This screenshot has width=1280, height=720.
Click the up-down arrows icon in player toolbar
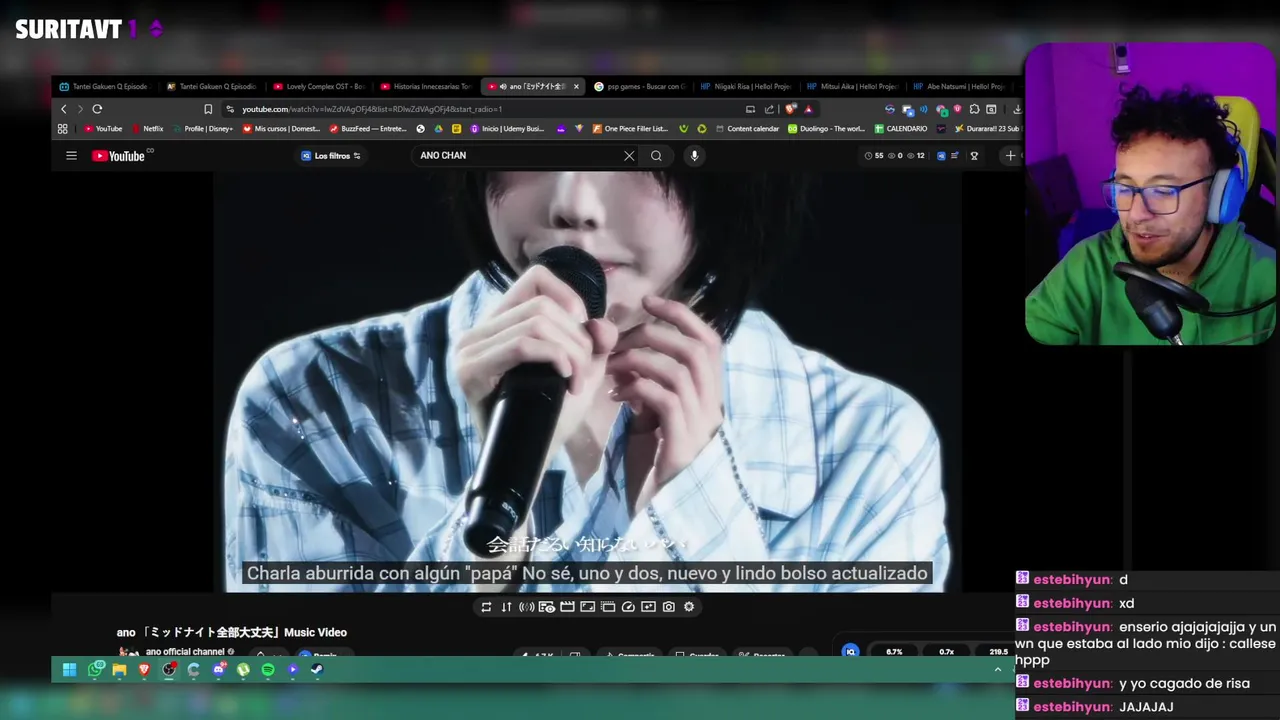(506, 607)
